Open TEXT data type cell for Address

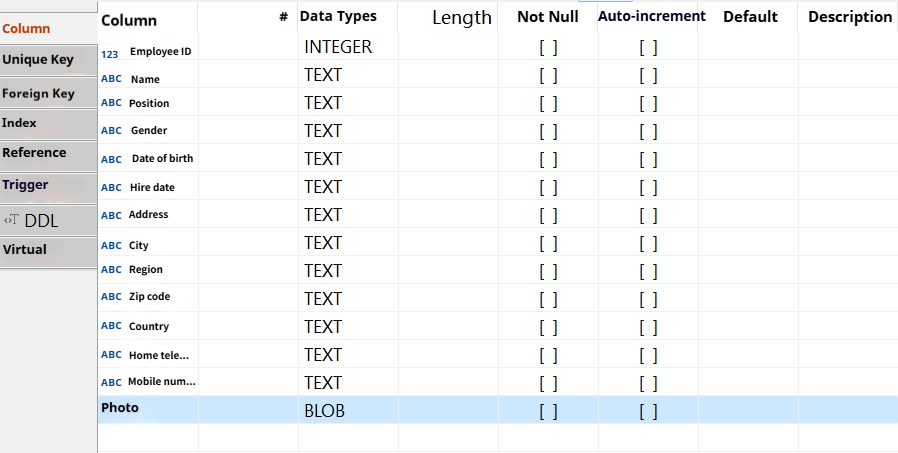point(323,215)
